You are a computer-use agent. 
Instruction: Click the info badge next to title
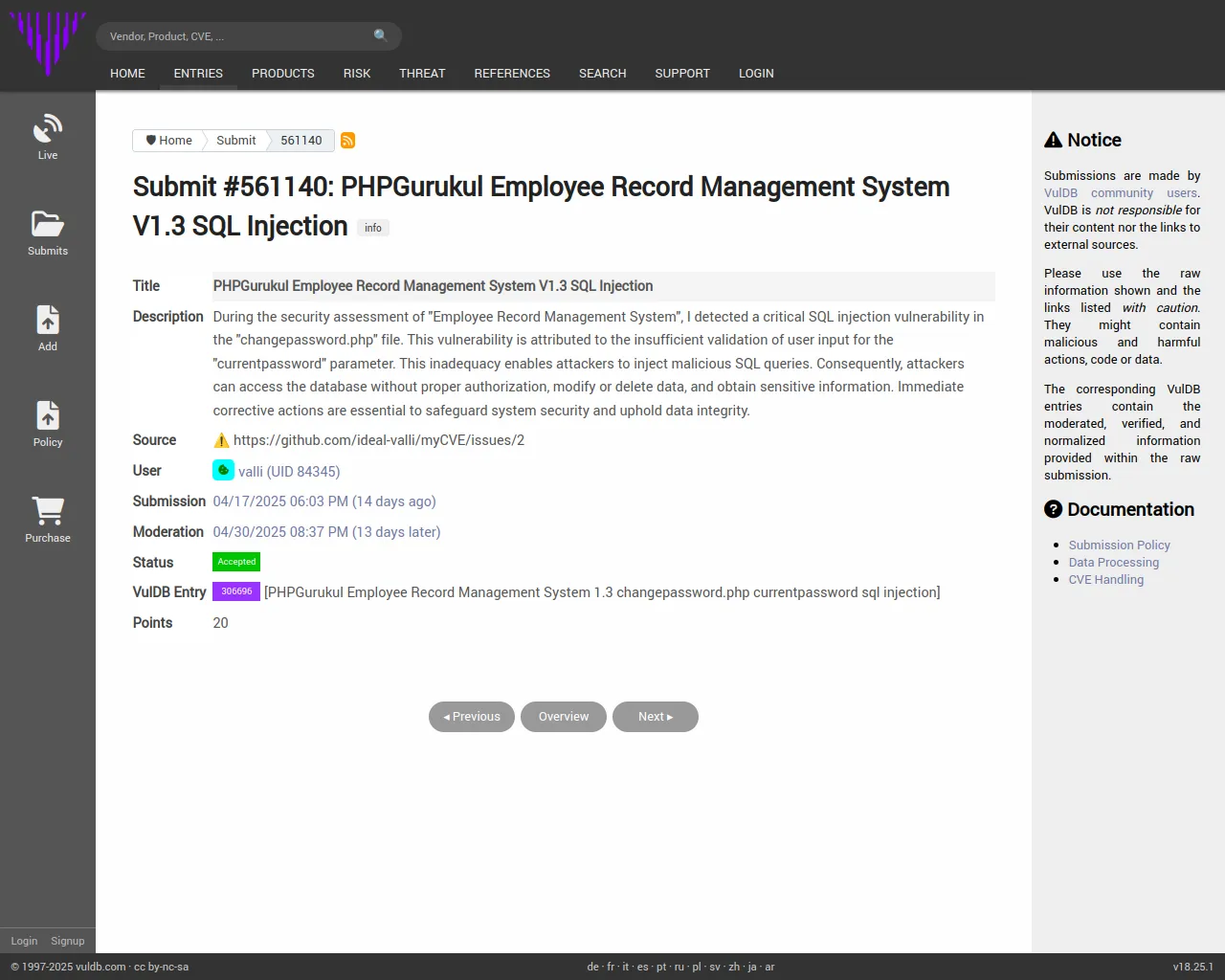373,228
